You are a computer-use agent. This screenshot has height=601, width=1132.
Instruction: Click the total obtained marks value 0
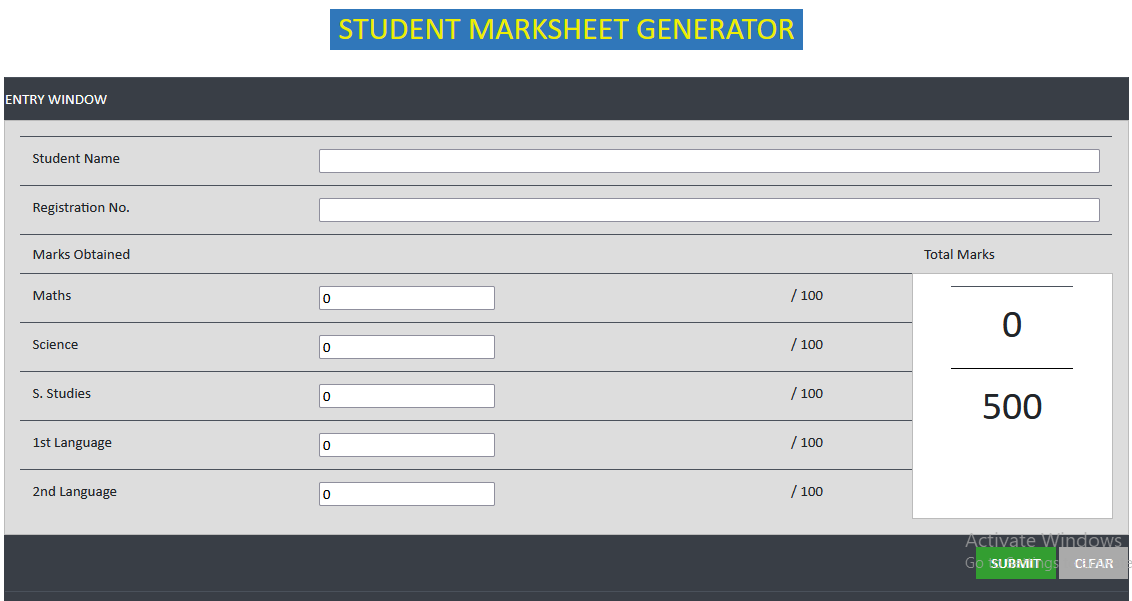point(1012,326)
